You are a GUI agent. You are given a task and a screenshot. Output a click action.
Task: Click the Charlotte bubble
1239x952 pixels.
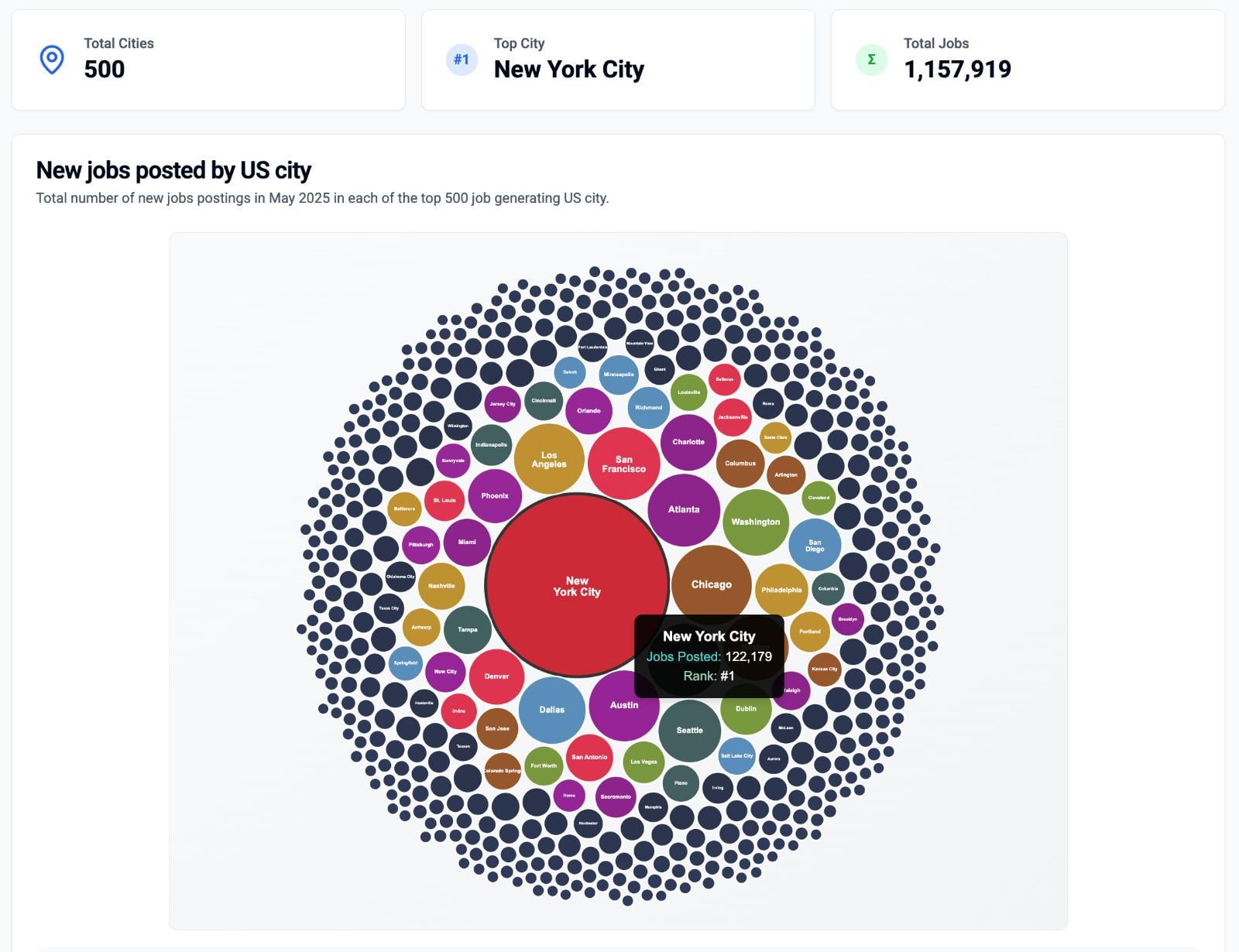(688, 442)
